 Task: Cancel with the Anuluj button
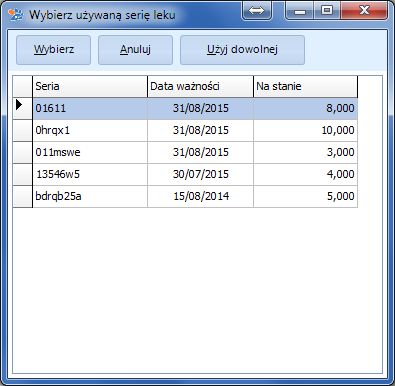click(135, 50)
